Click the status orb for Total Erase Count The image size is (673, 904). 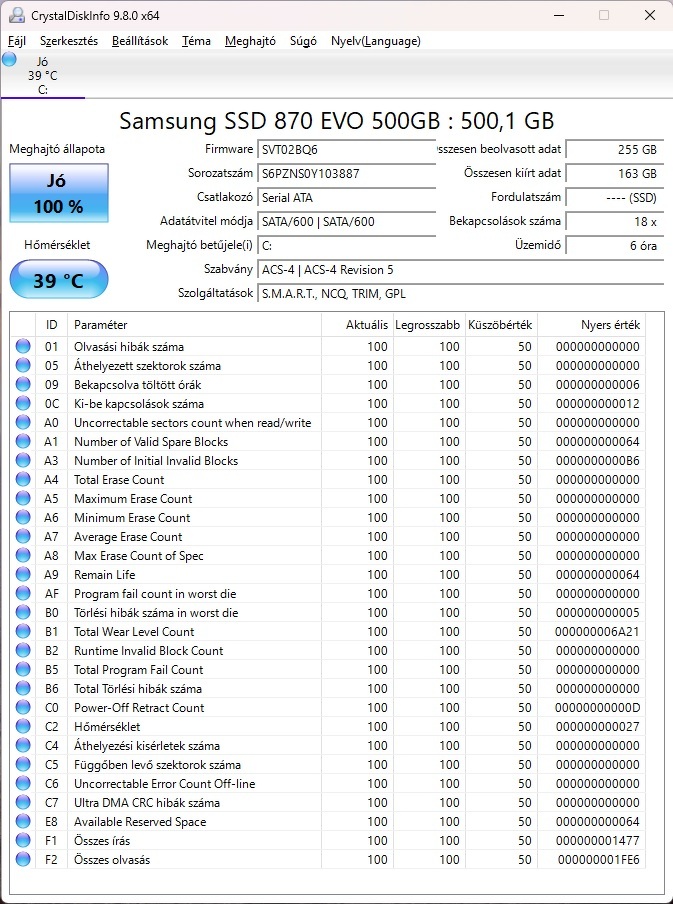[23, 480]
